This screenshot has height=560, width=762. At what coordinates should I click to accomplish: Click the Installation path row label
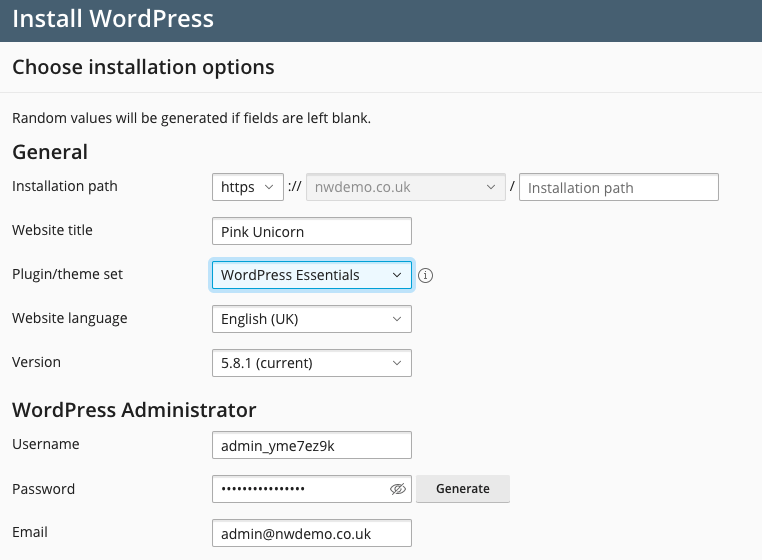65,186
